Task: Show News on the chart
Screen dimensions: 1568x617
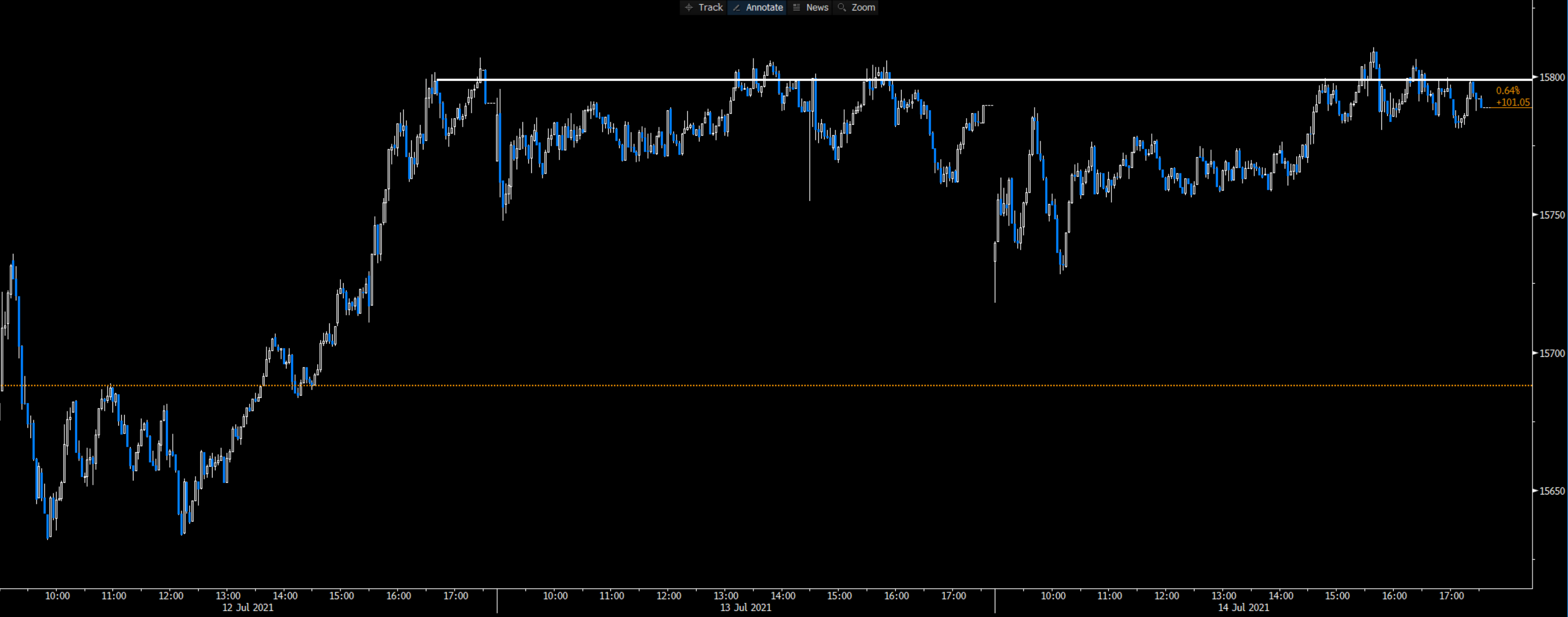Action: pos(810,7)
